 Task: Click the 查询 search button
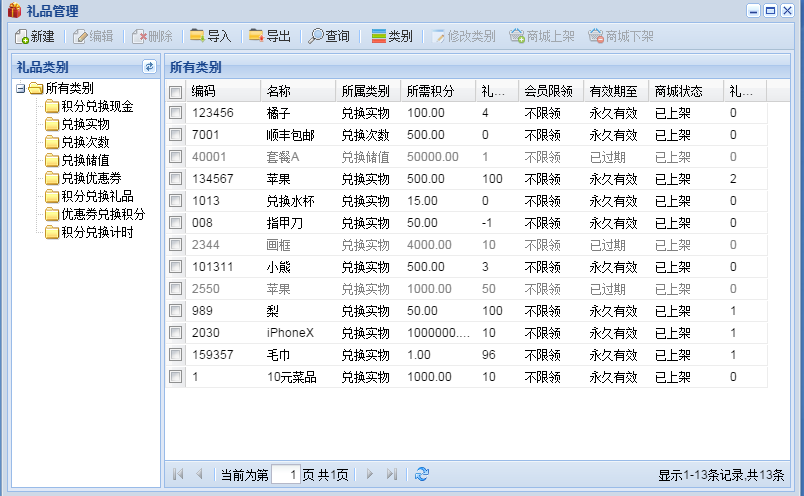(x=329, y=36)
